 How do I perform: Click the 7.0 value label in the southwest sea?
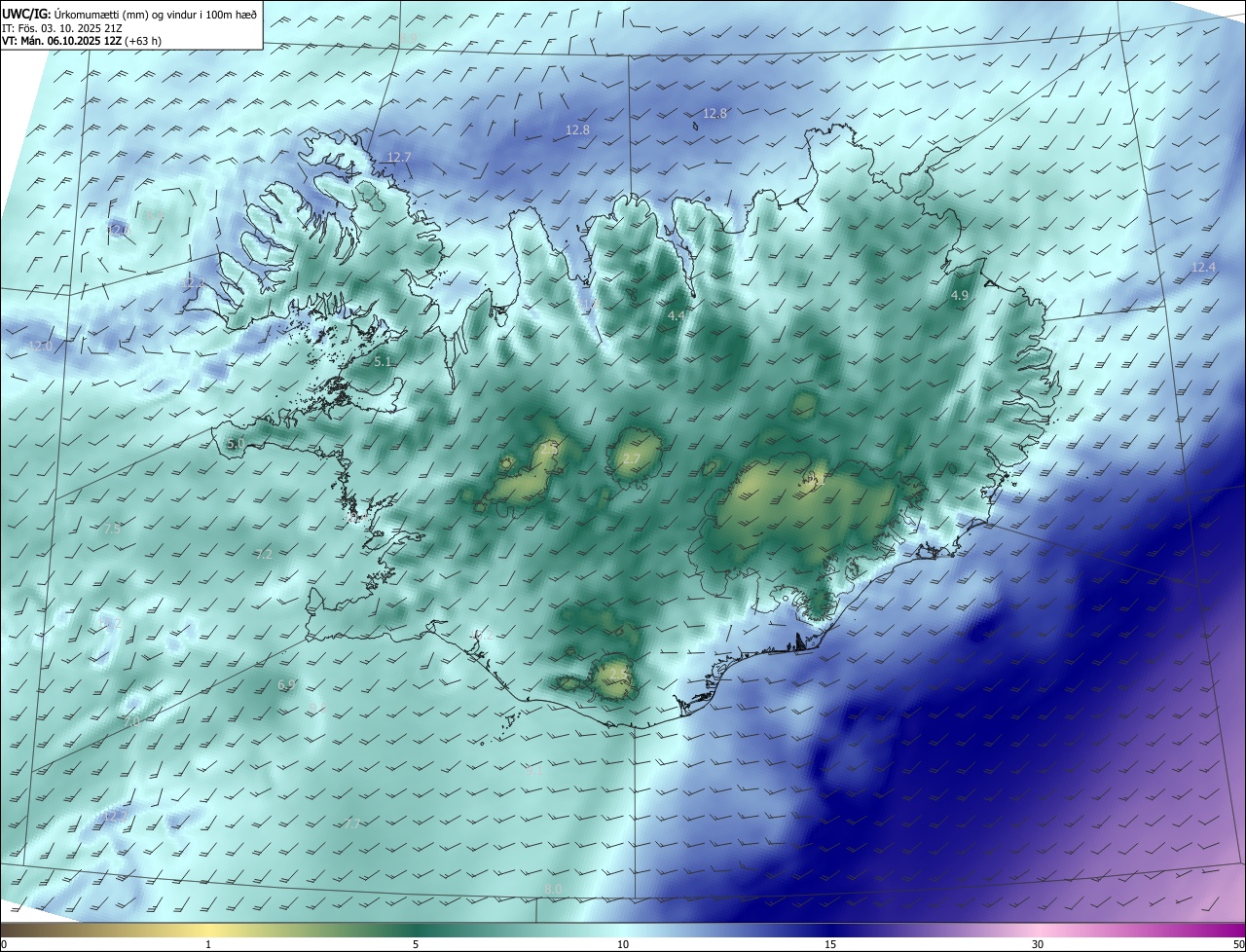132,721
